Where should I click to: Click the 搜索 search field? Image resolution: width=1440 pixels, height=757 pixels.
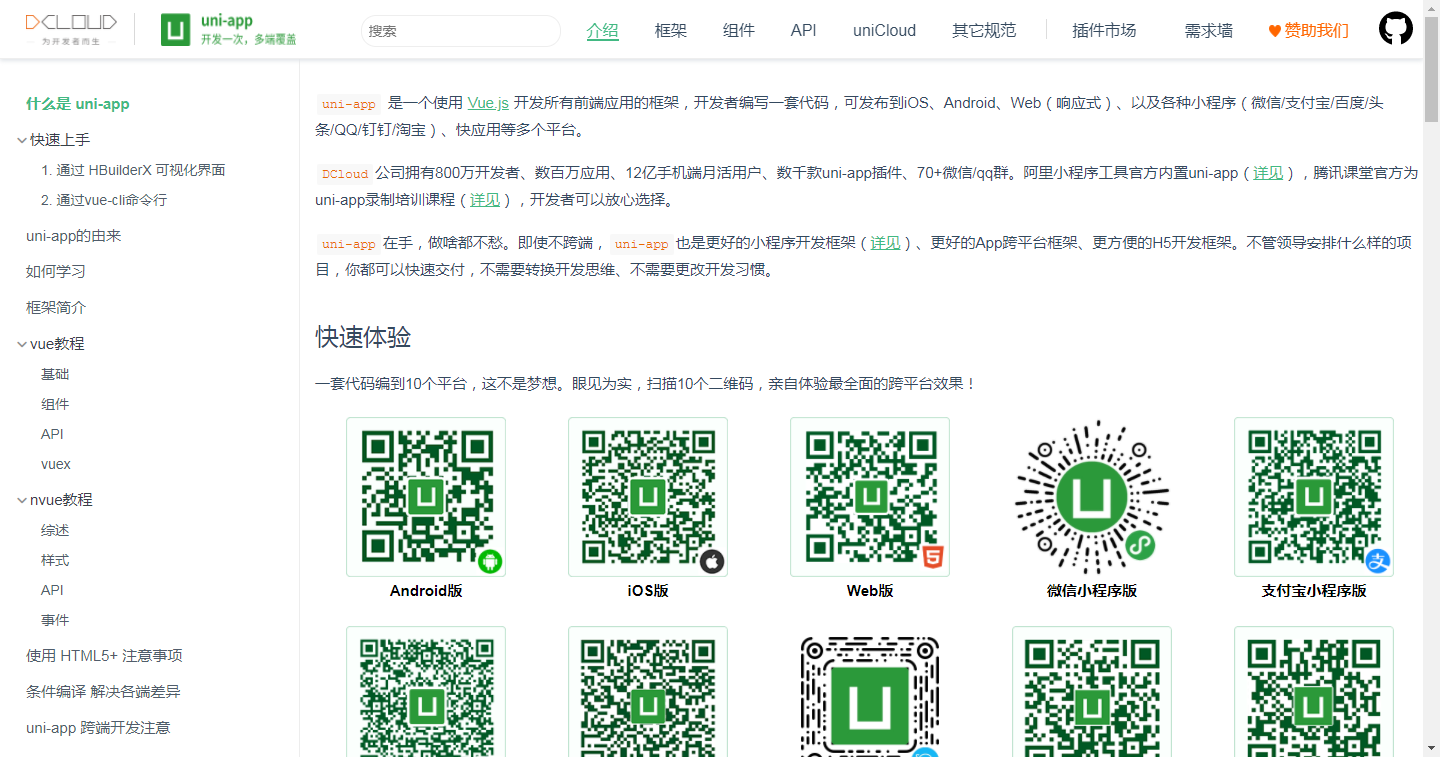pyautogui.click(x=461, y=31)
